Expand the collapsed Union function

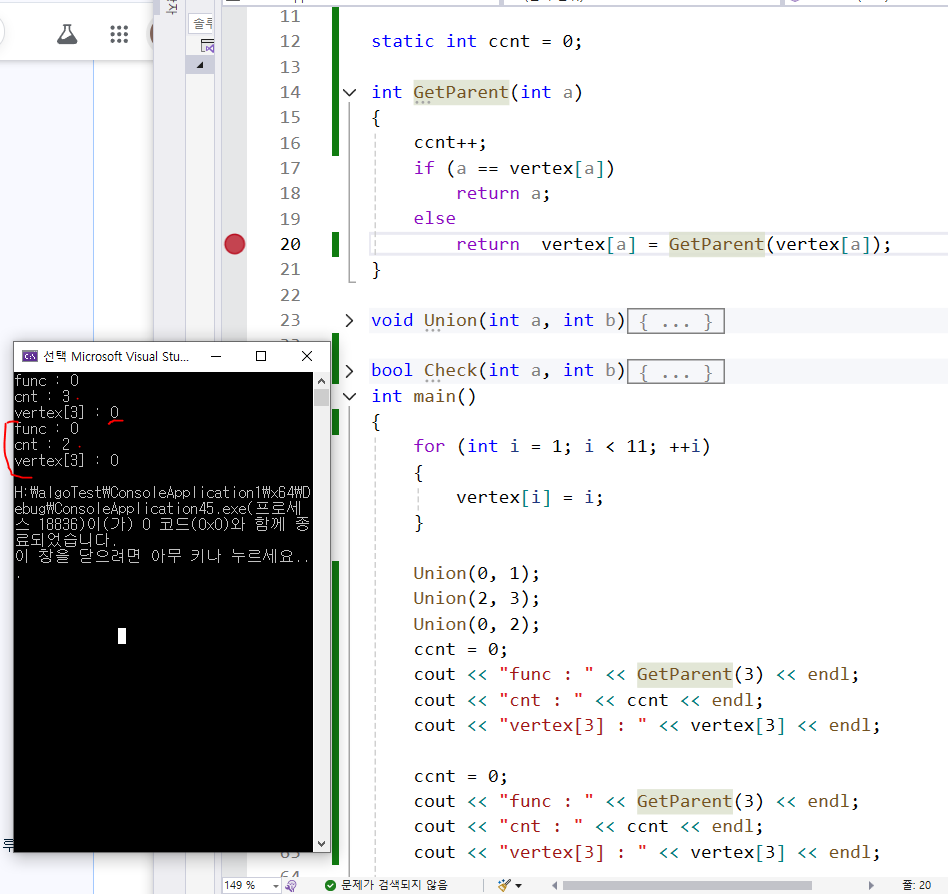pos(349,320)
